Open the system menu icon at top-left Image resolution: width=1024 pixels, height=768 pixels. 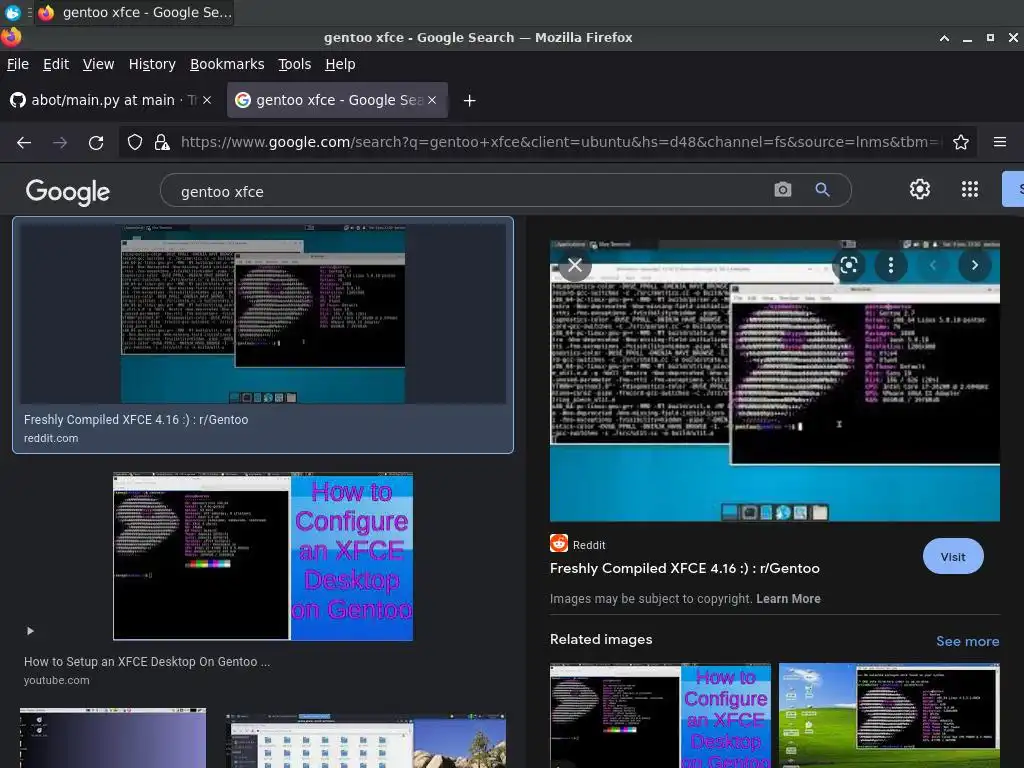(12, 12)
